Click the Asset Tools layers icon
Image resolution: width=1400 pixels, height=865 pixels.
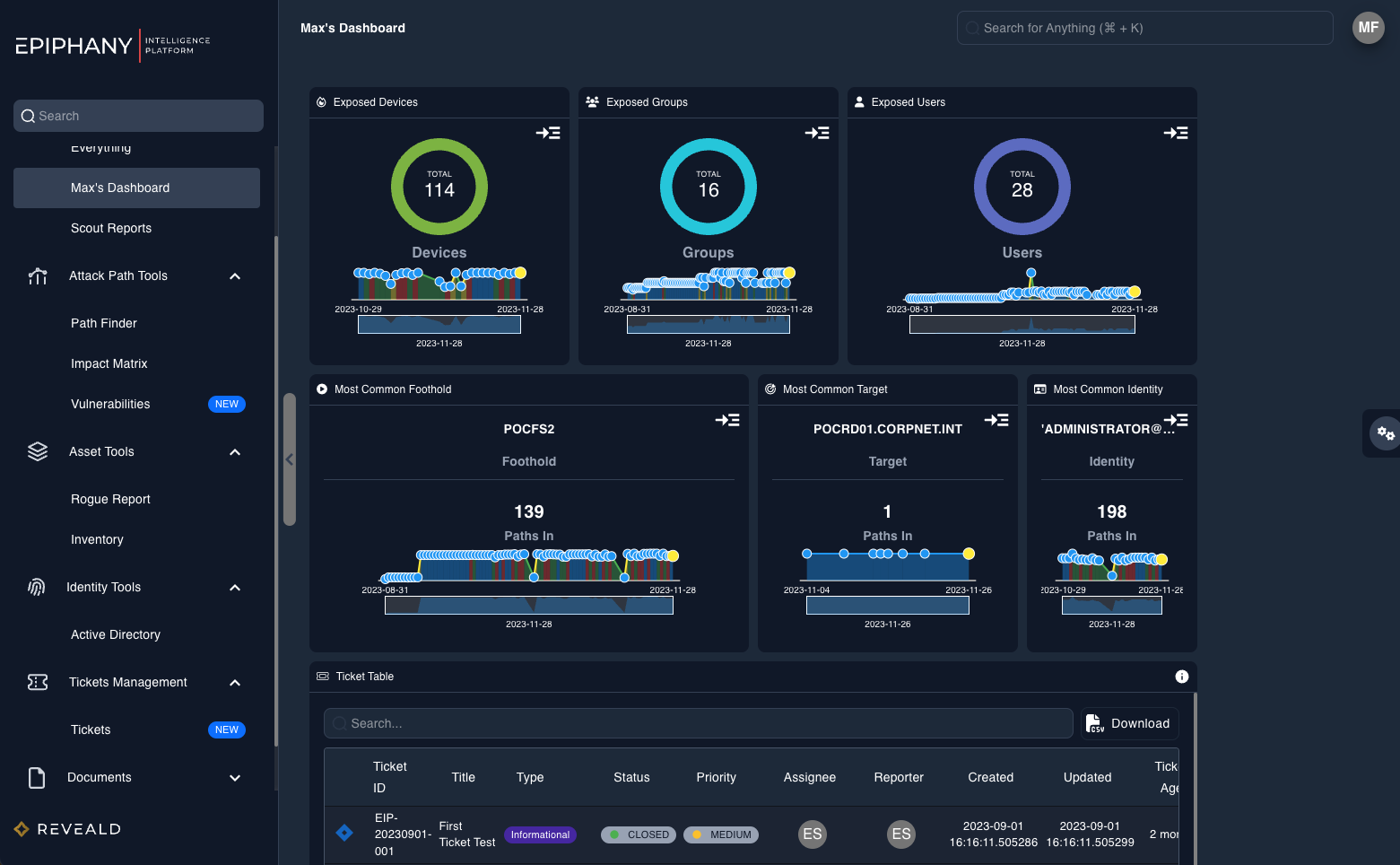click(x=38, y=451)
